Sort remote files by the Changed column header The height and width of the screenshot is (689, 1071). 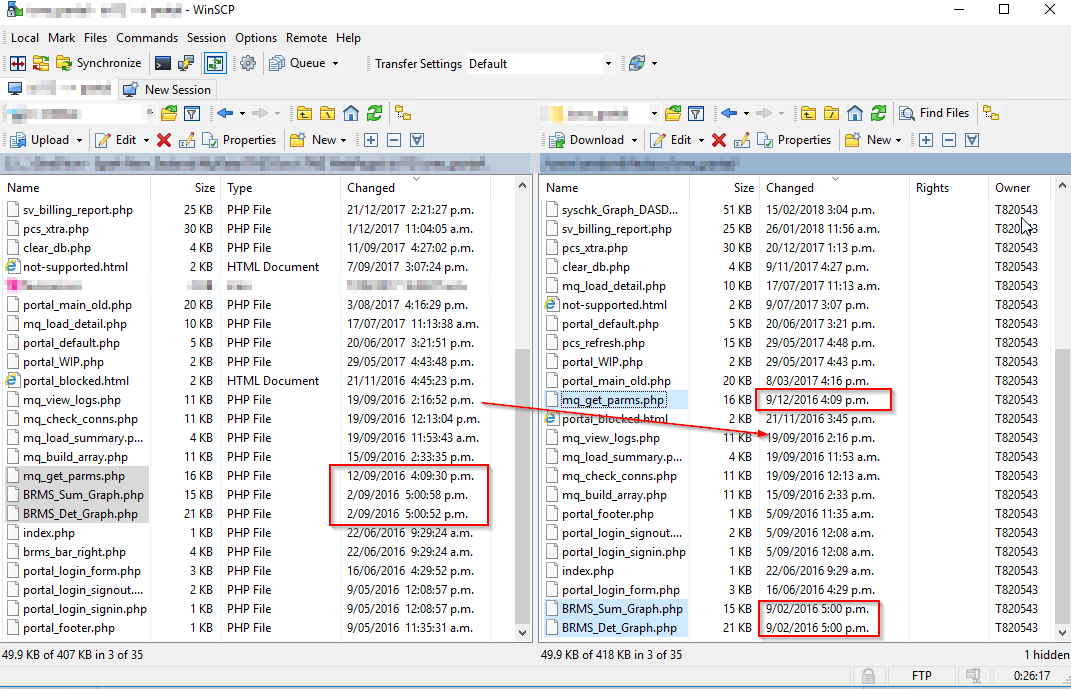[790, 187]
